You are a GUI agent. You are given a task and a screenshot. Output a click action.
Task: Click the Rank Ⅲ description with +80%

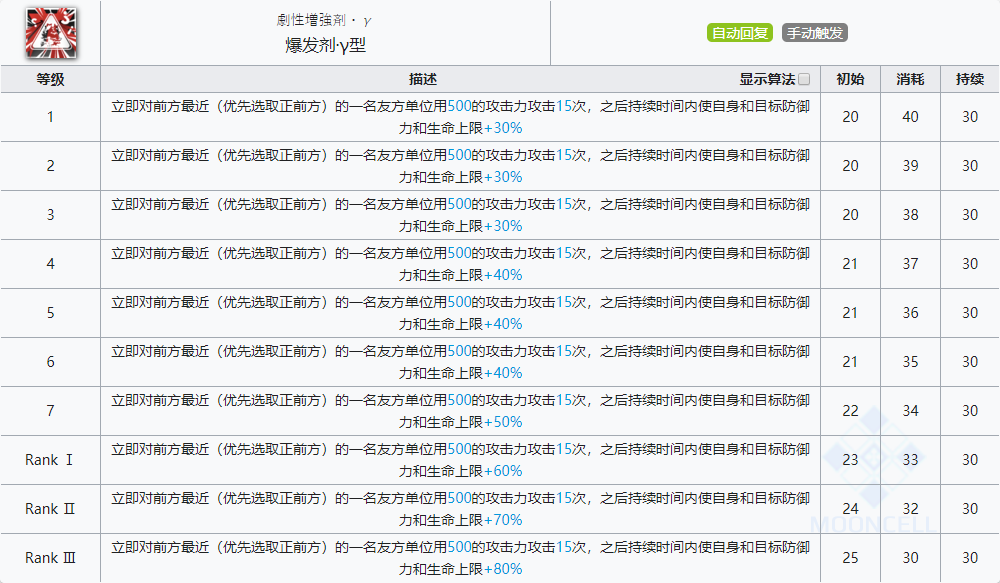click(x=460, y=558)
